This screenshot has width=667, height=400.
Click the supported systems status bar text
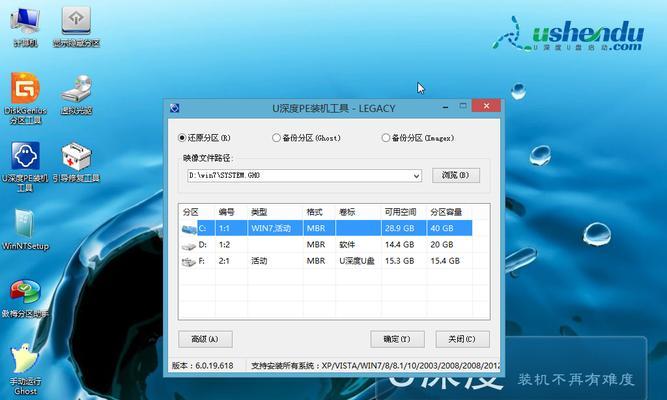click(x=375, y=366)
